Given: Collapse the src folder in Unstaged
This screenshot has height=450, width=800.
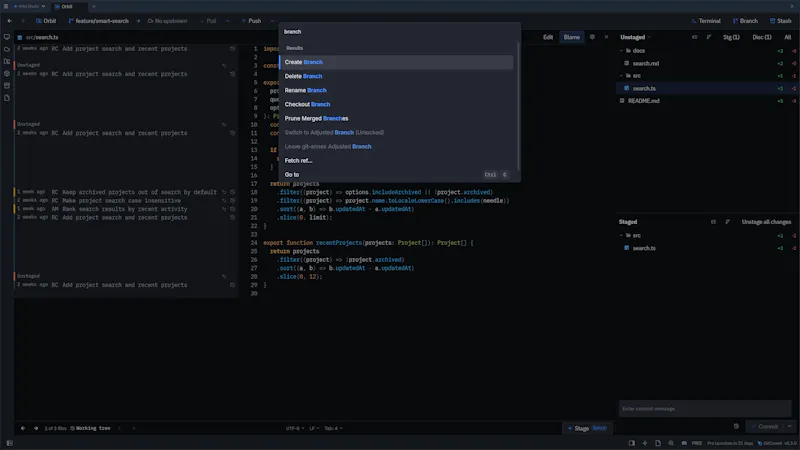Looking at the screenshot, I should [x=621, y=76].
